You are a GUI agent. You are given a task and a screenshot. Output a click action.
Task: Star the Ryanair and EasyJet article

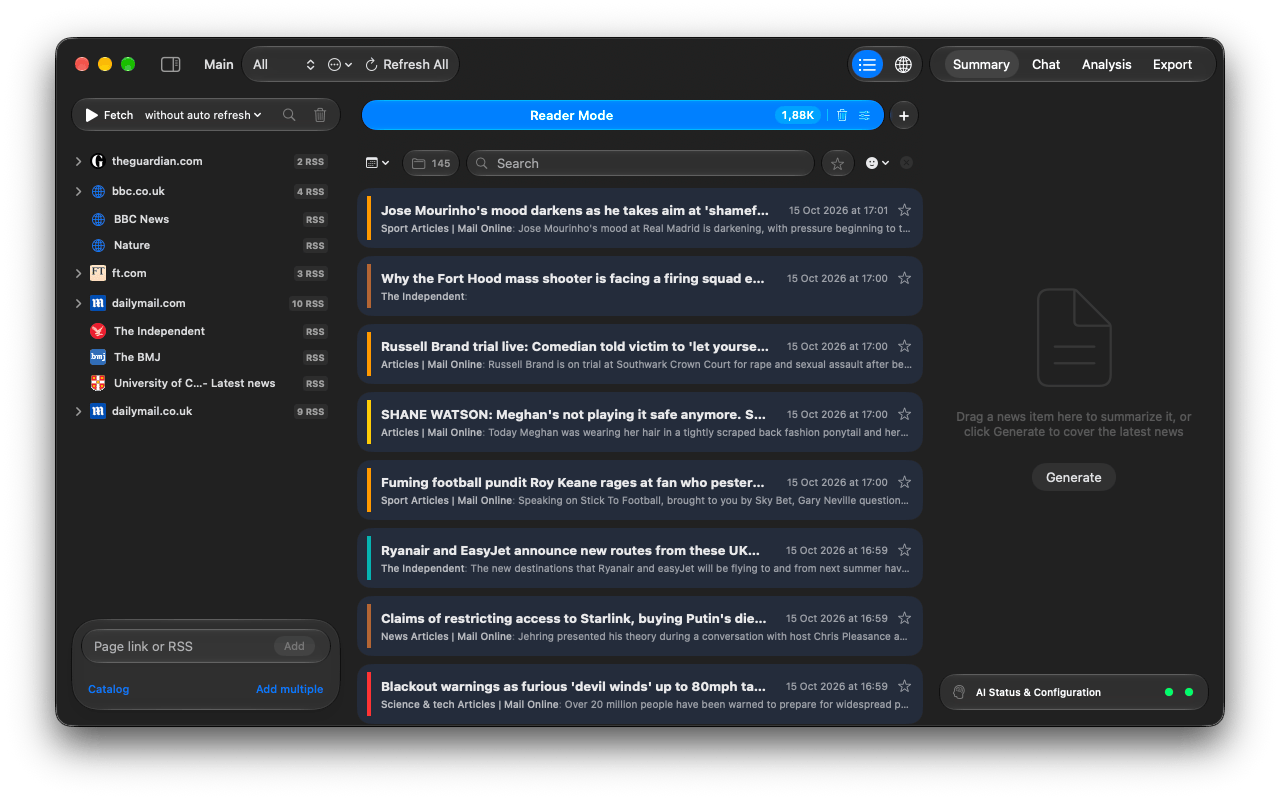click(x=904, y=550)
